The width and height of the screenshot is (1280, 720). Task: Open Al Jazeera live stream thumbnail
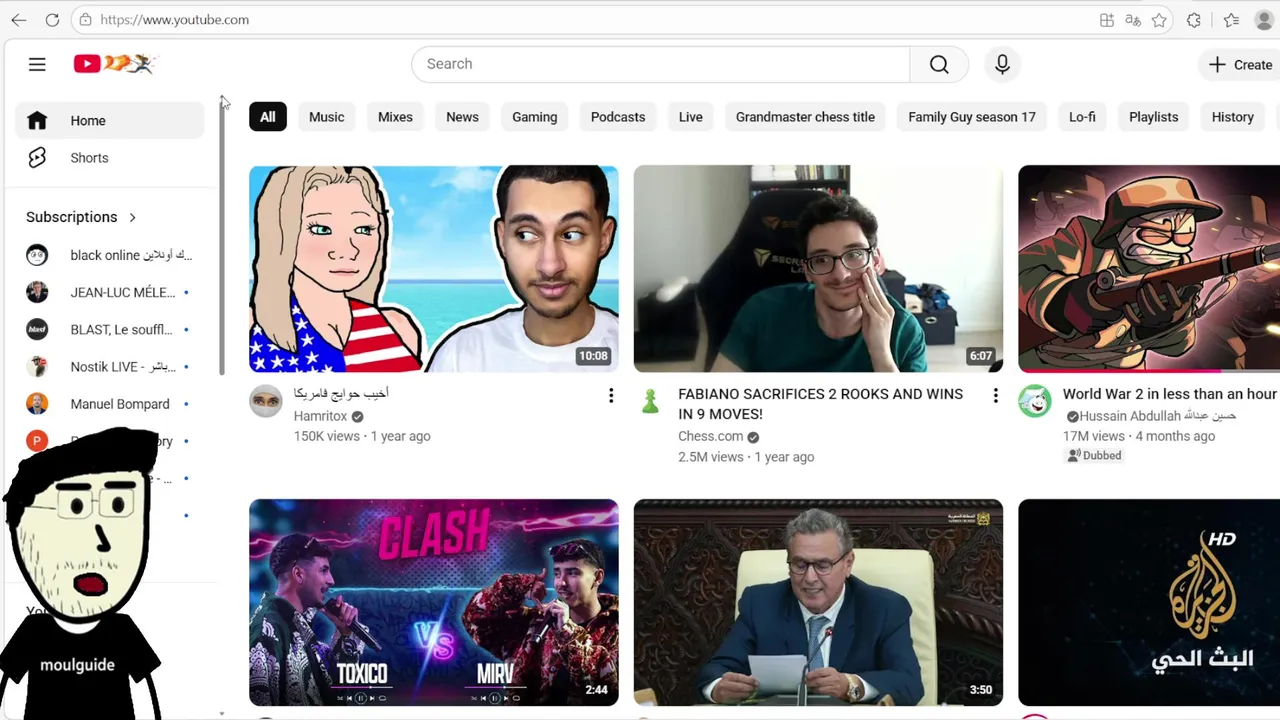pos(1149,603)
